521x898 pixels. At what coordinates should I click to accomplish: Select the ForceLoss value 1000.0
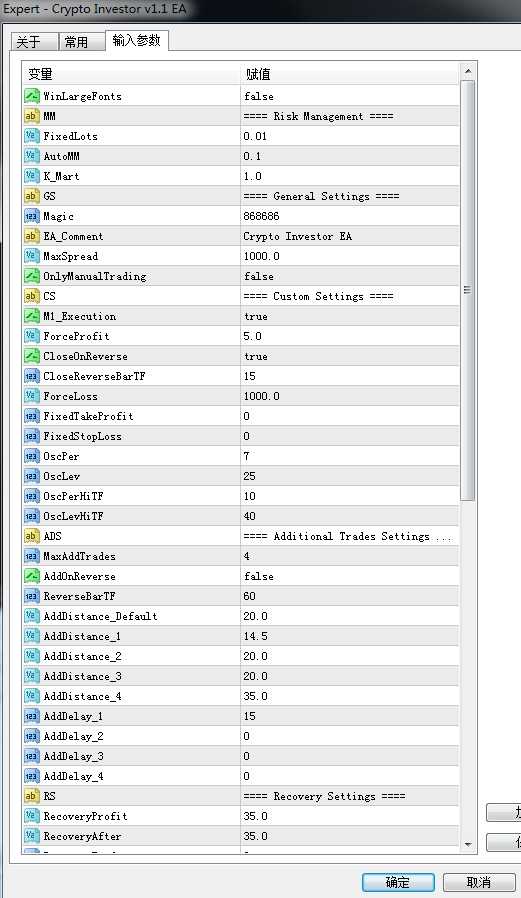[261, 396]
